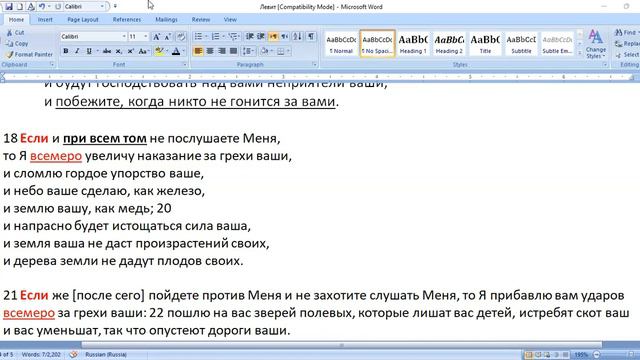
Task: Copy the selection to clipboard
Action: [x=17, y=43]
